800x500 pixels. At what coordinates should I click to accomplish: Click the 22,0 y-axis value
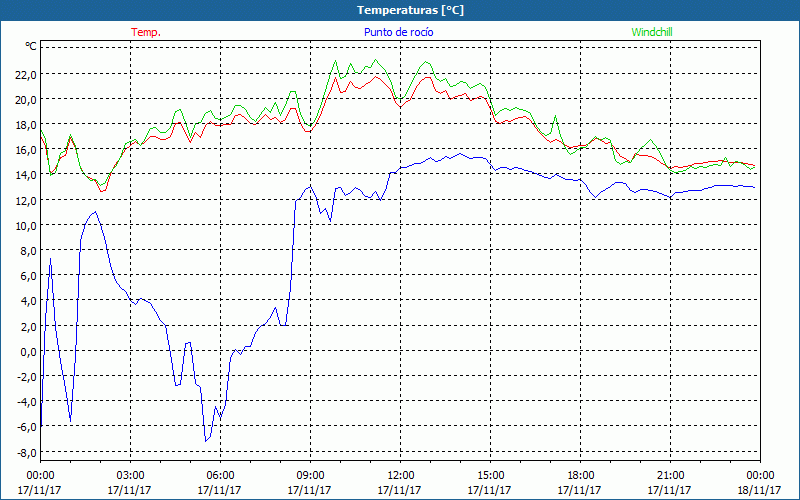26,74
